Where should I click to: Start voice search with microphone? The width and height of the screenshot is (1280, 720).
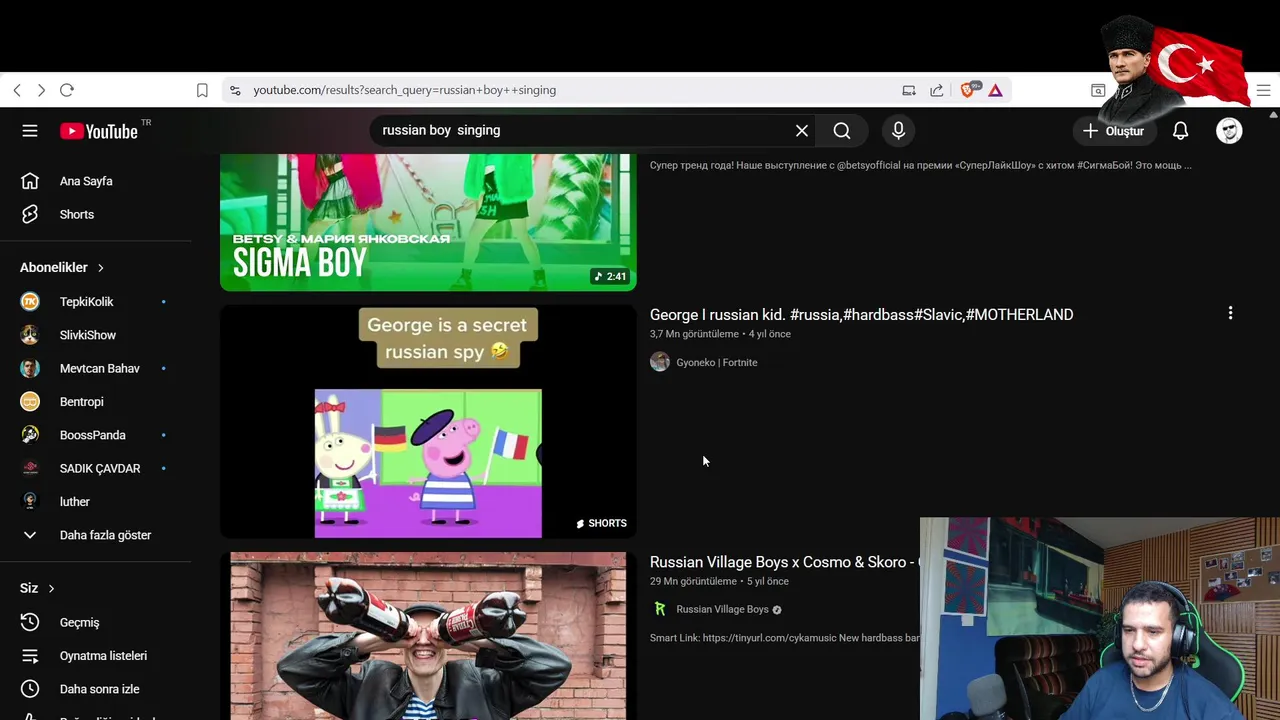click(898, 131)
